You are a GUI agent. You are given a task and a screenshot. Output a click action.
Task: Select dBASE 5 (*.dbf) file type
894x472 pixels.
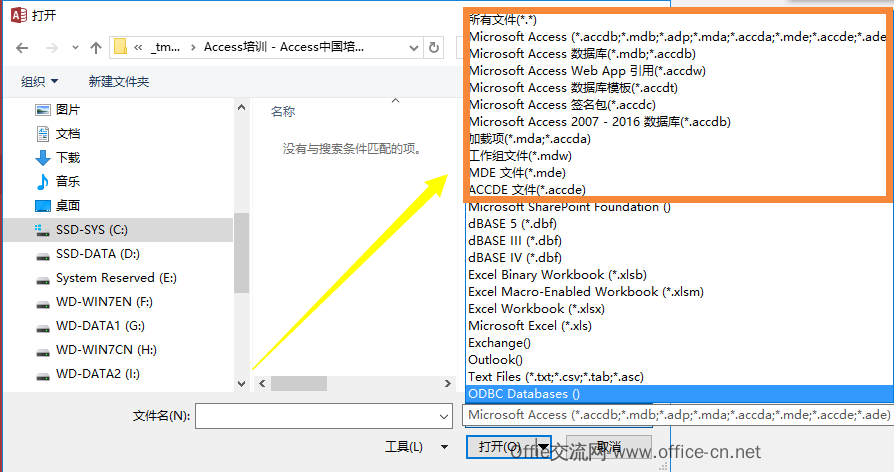pos(680,224)
